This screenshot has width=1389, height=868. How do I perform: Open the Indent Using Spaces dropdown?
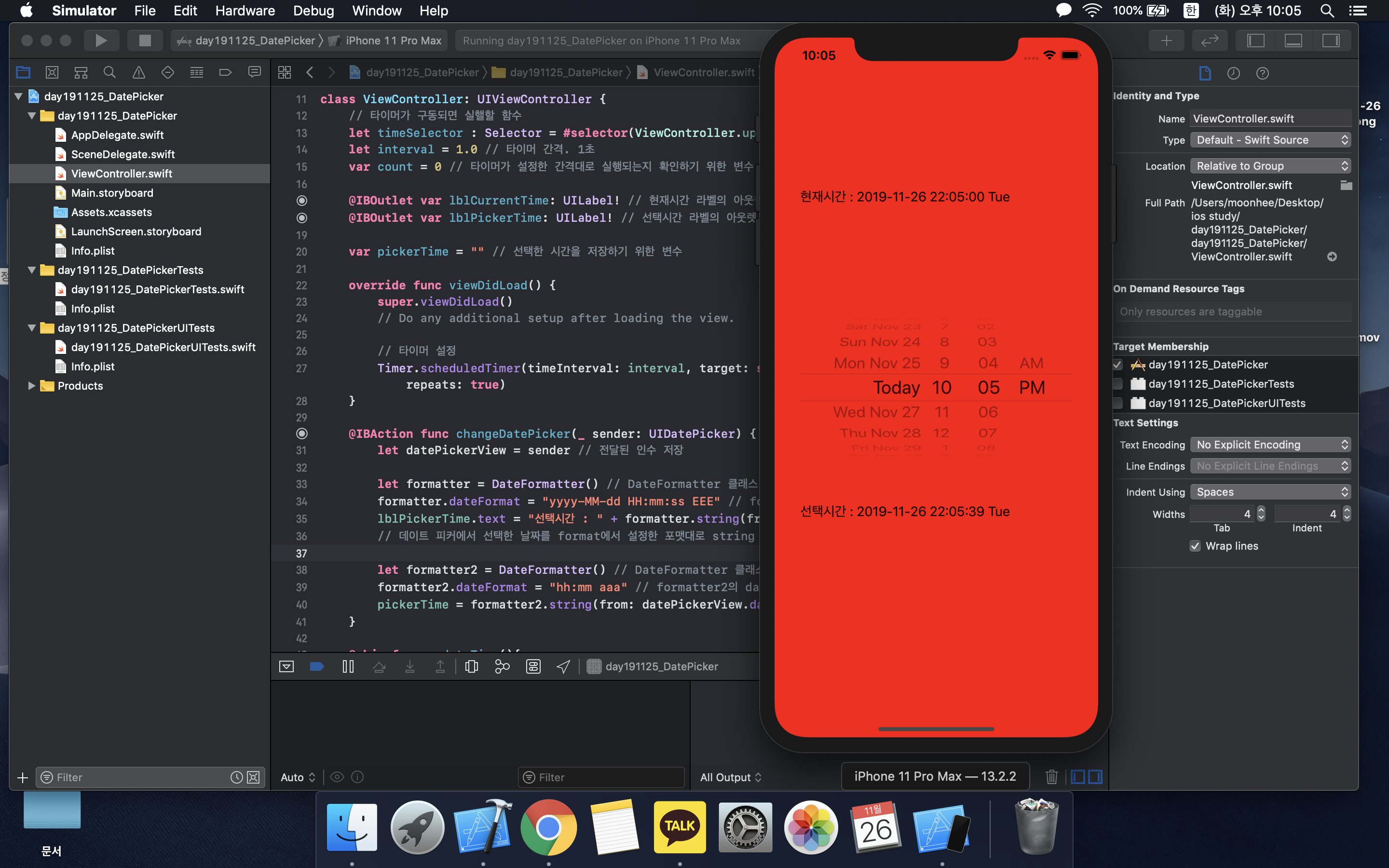(x=1269, y=492)
